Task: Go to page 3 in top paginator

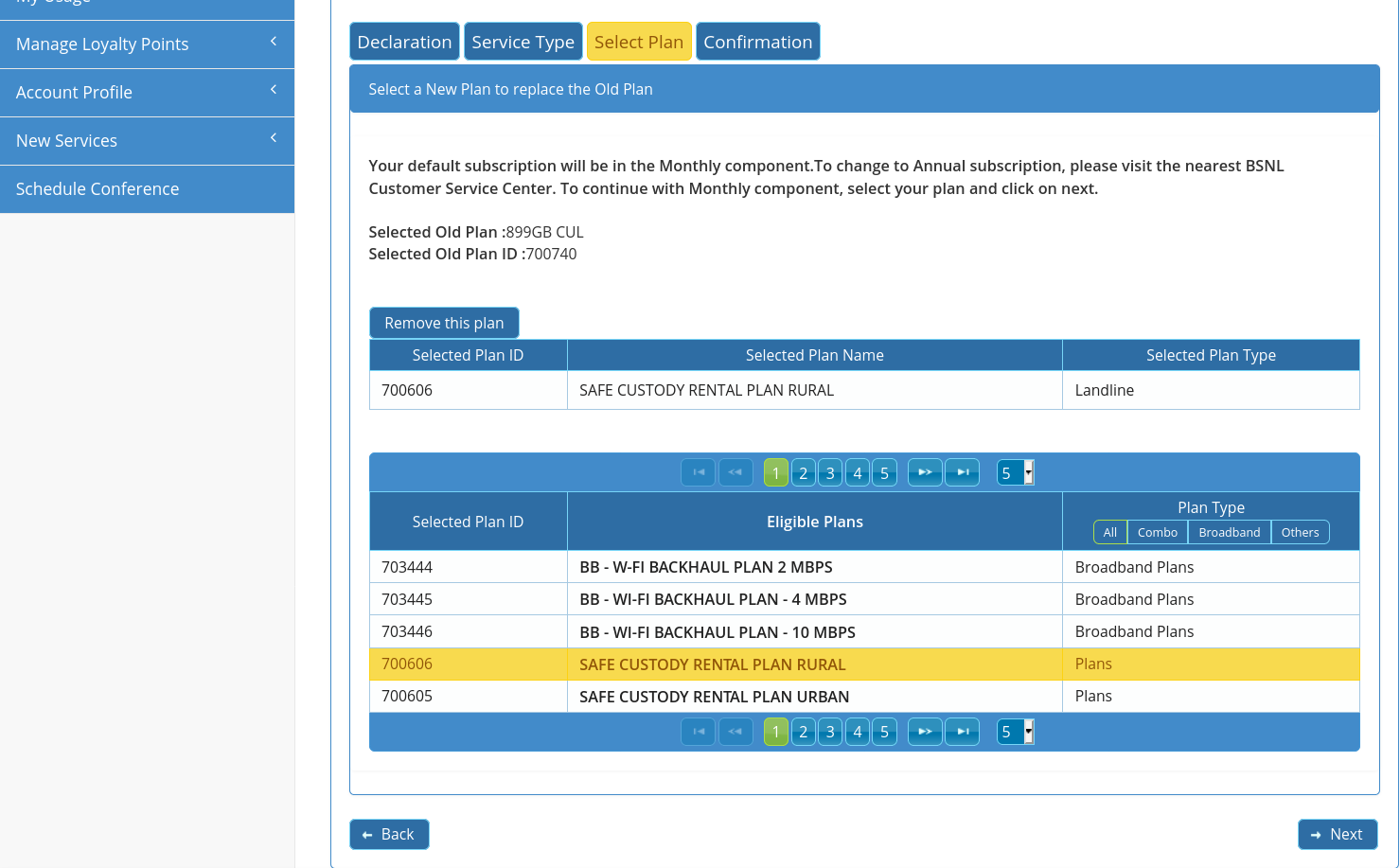Action: (x=830, y=472)
